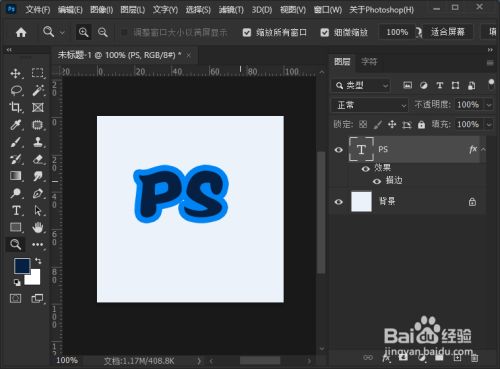Hide the PS text layer
The image size is (500, 369).
tap(339, 150)
